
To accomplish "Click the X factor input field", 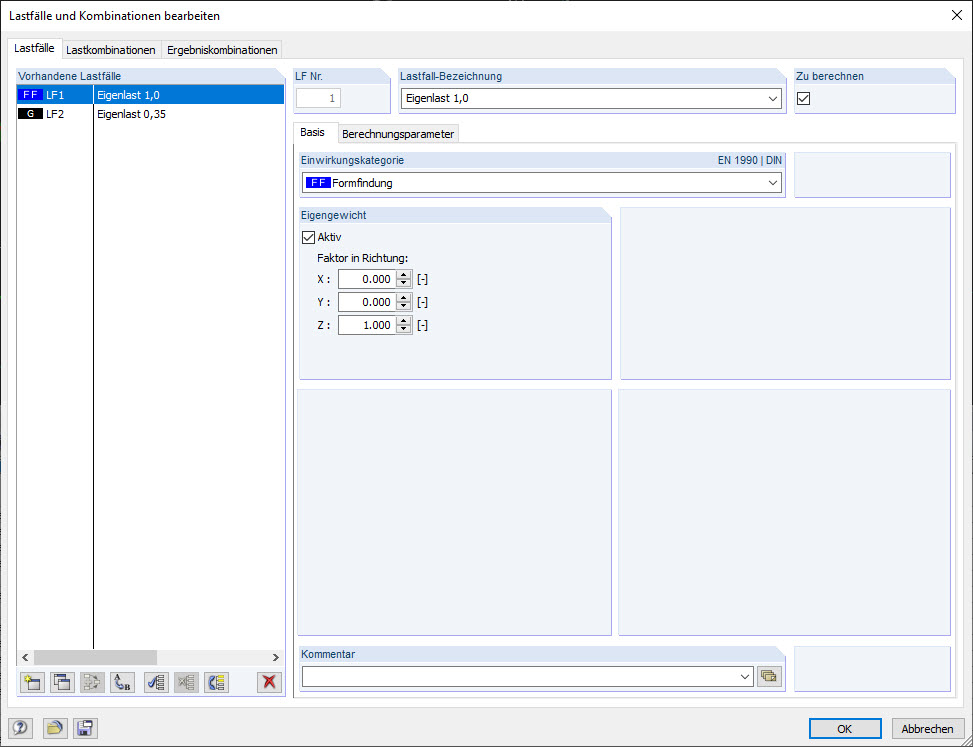I will click(x=367, y=279).
